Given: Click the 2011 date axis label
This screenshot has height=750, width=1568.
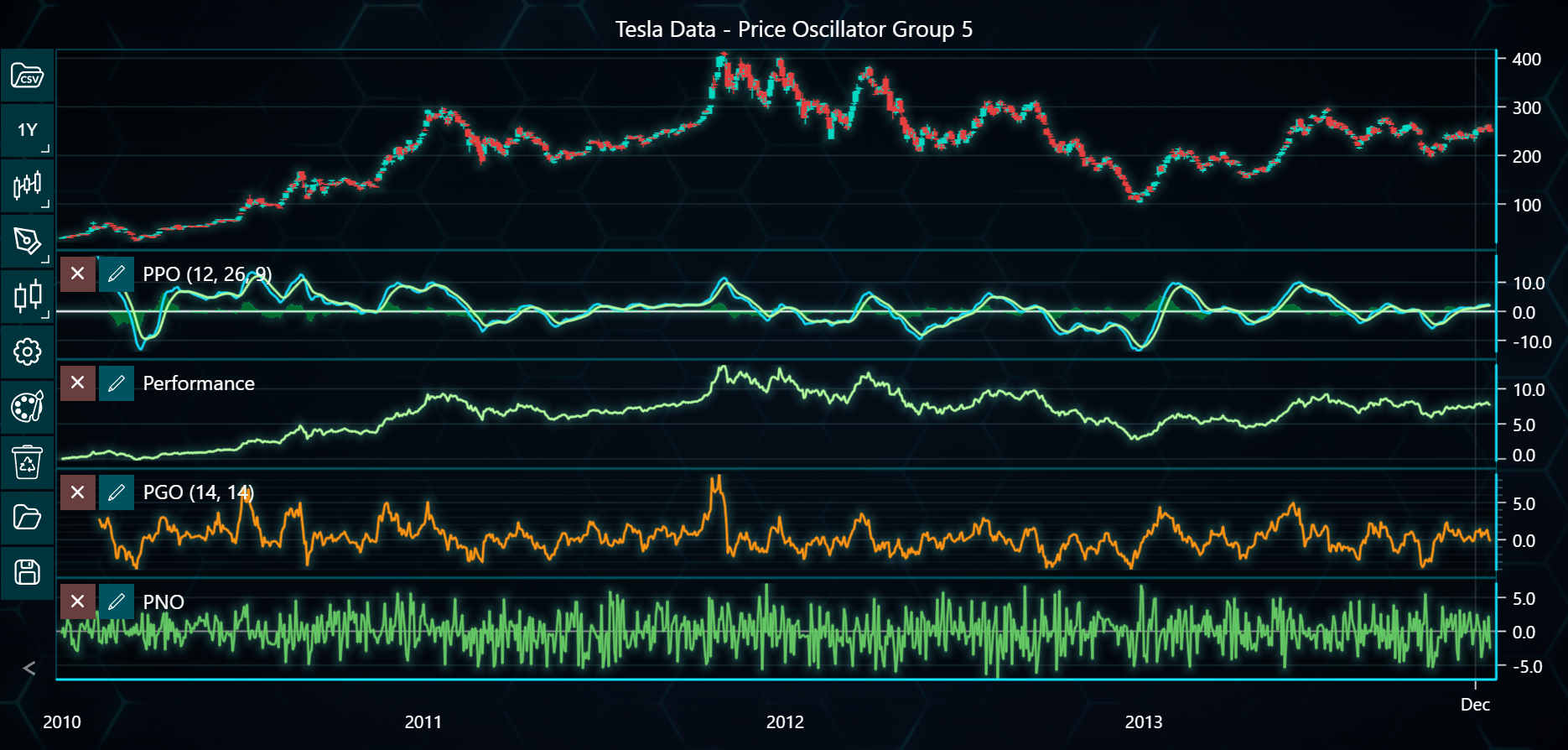Looking at the screenshot, I should [423, 722].
